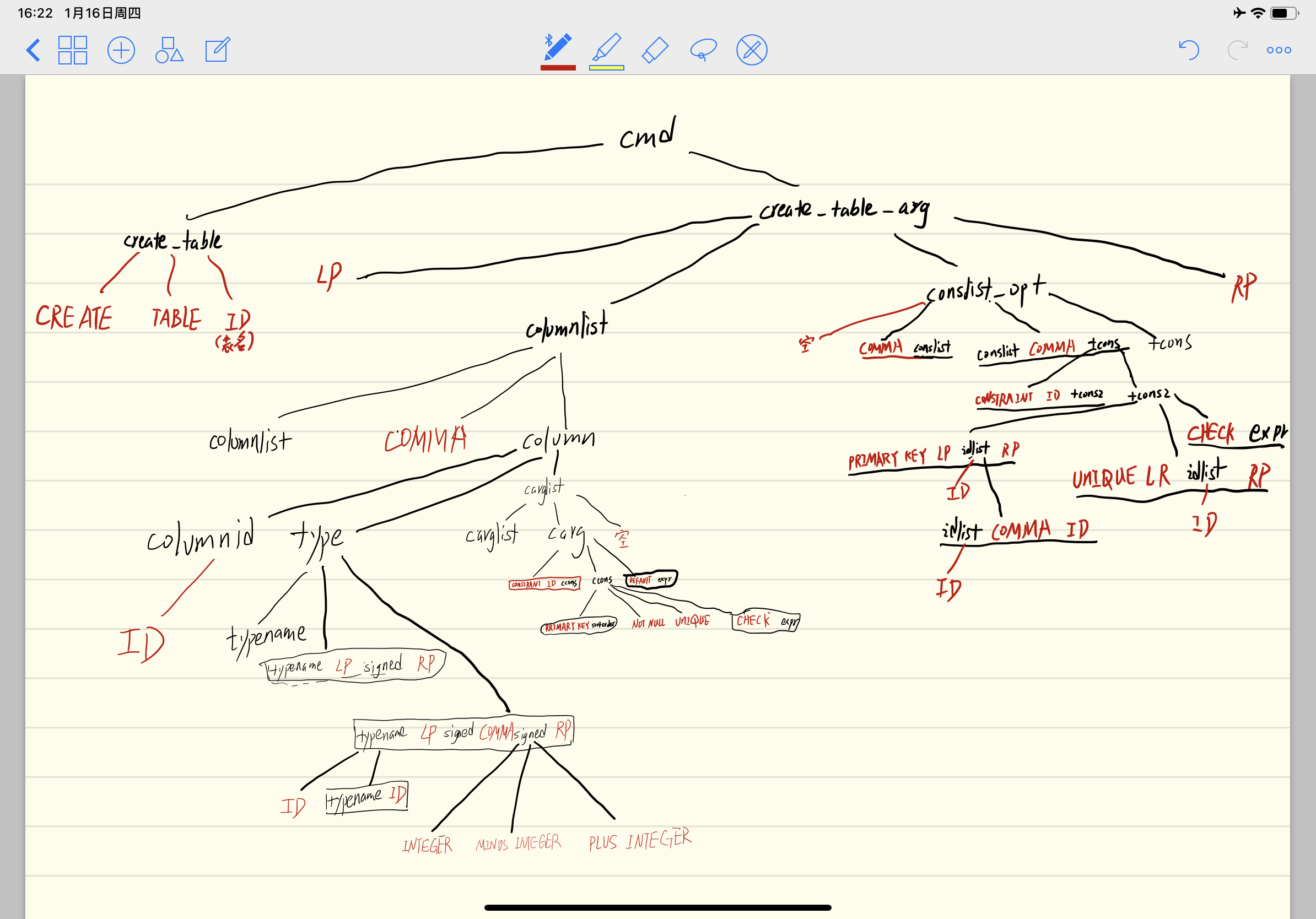
Task: Tap the handwritten "create_table_arg" node
Action: pyautogui.click(x=844, y=210)
